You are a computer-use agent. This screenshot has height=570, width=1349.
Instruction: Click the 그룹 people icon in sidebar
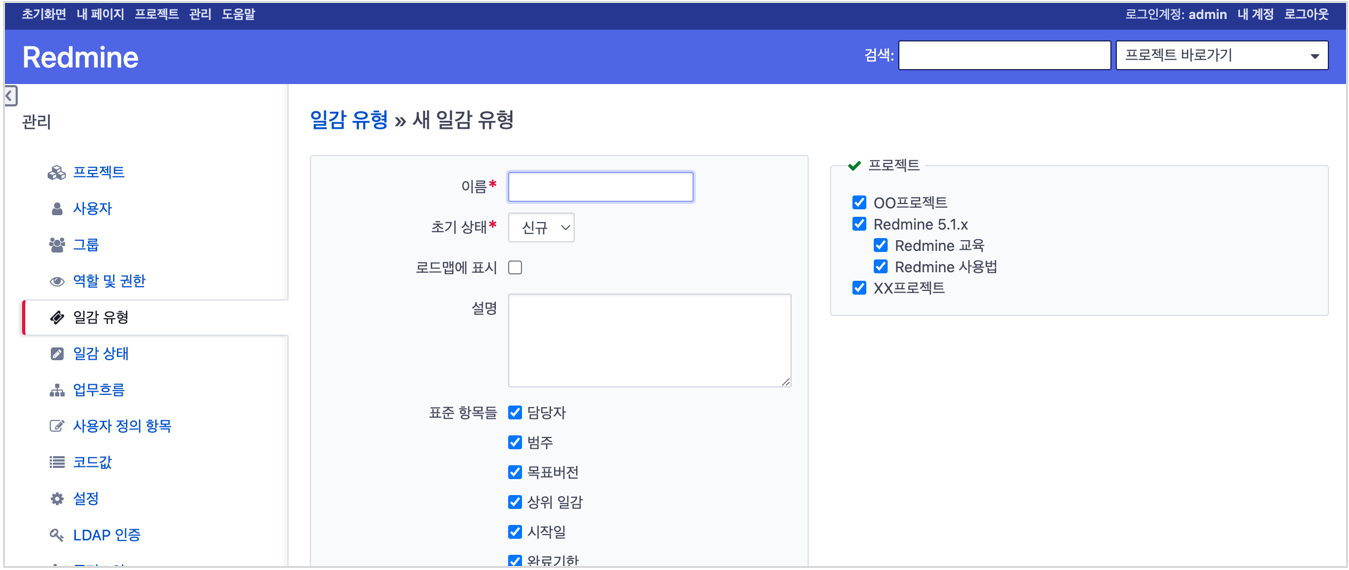coord(57,245)
